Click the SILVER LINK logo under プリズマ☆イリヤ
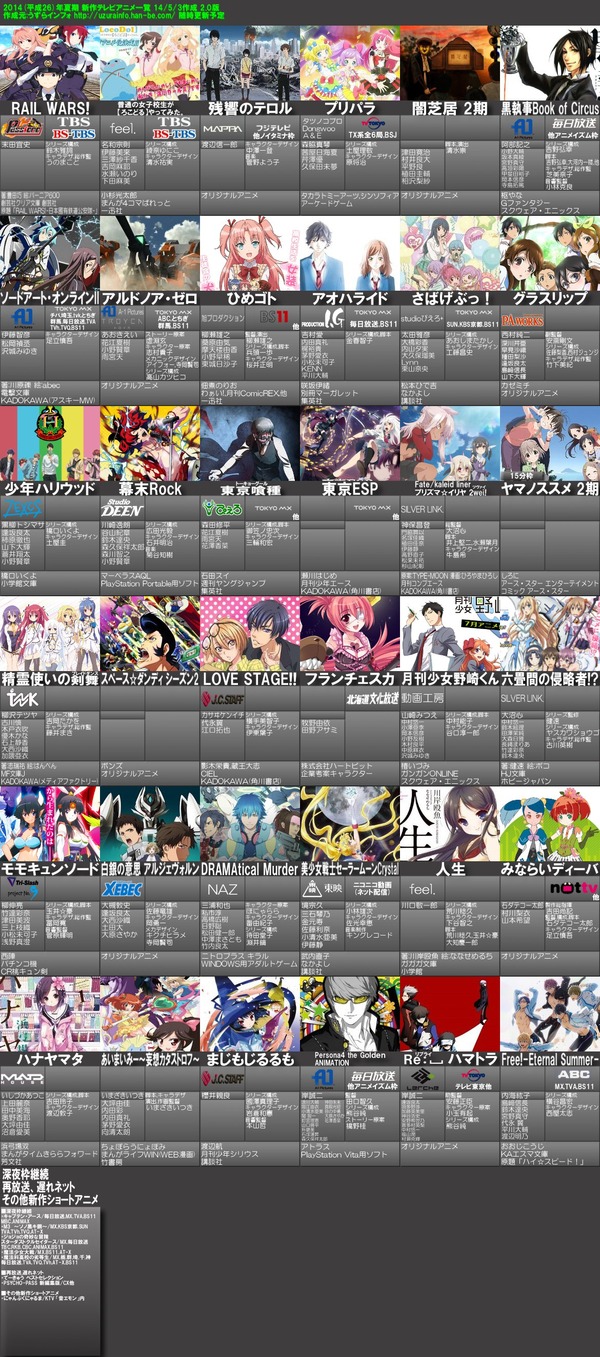The height and width of the screenshot is (1357, 600). tap(422, 509)
